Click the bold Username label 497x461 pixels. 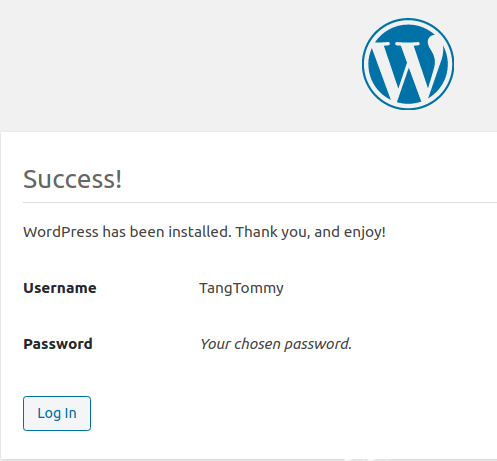(x=60, y=288)
